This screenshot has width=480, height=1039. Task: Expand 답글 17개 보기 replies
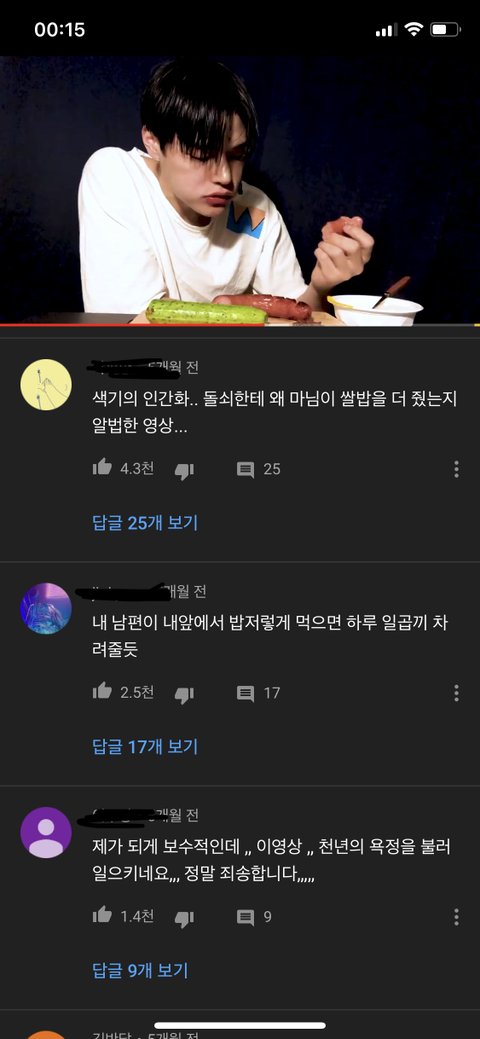pos(145,747)
